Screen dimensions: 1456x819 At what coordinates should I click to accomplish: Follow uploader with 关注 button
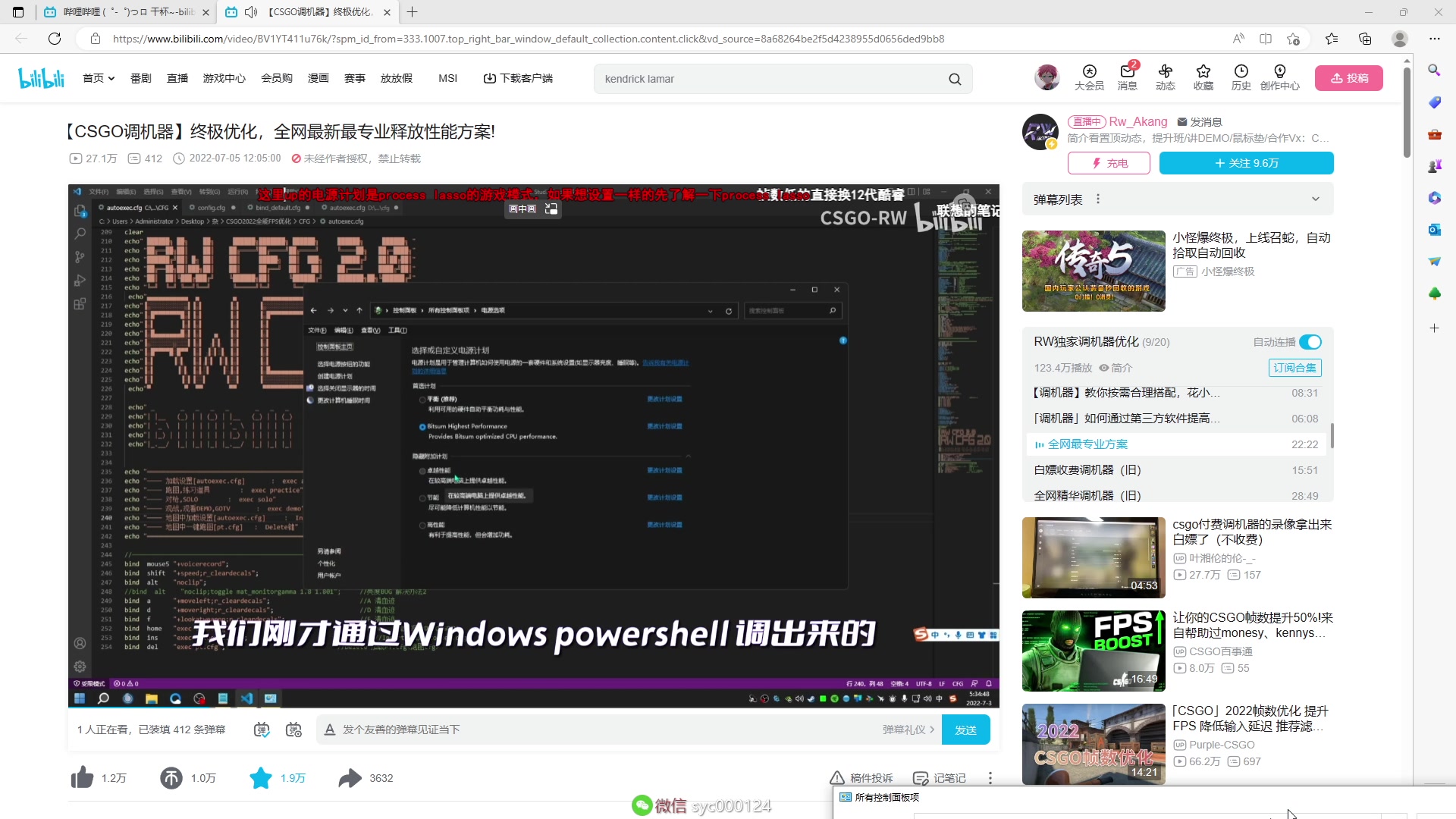1247,163
